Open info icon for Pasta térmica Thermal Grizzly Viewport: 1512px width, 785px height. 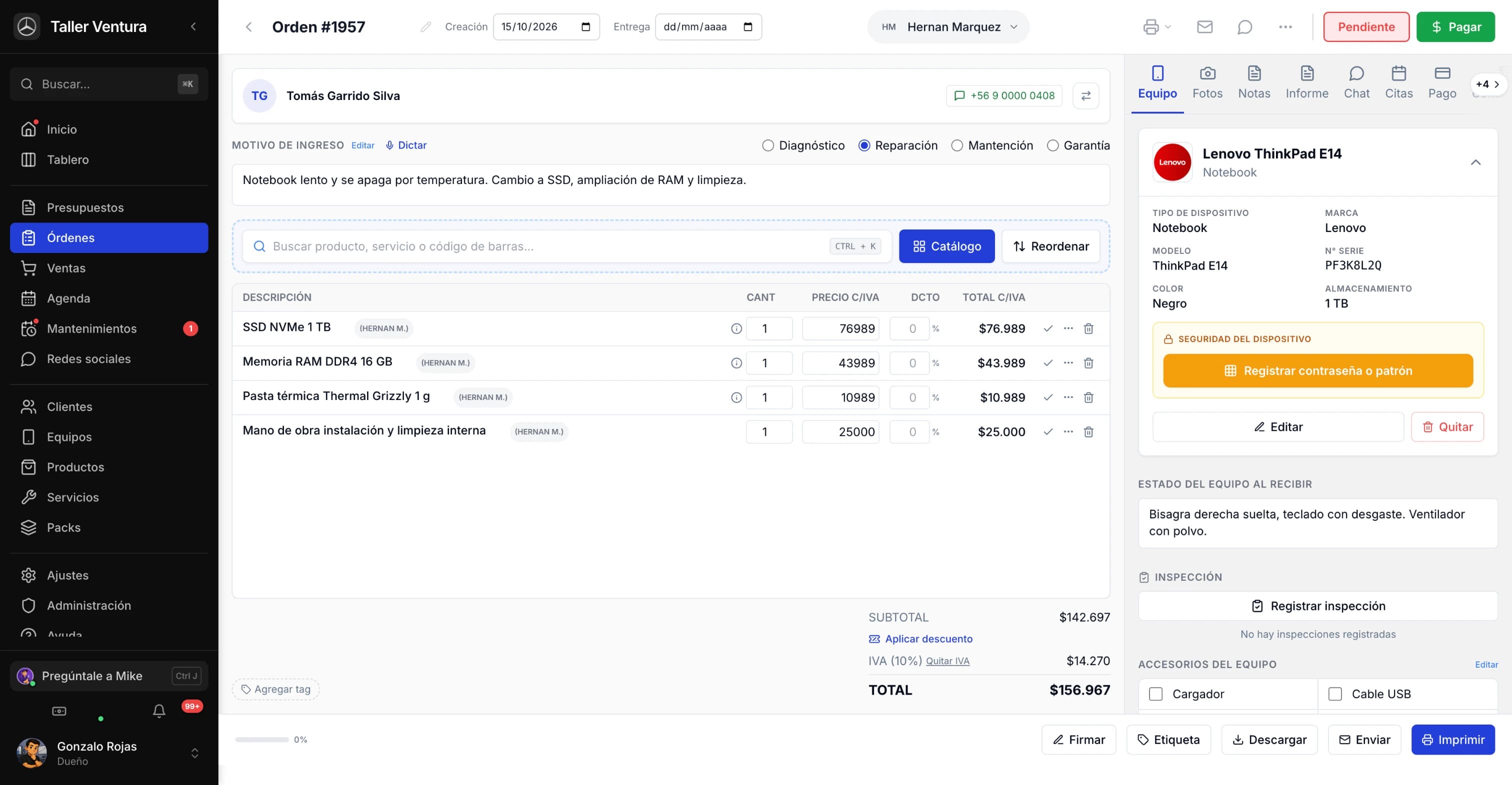pos(736,397)
